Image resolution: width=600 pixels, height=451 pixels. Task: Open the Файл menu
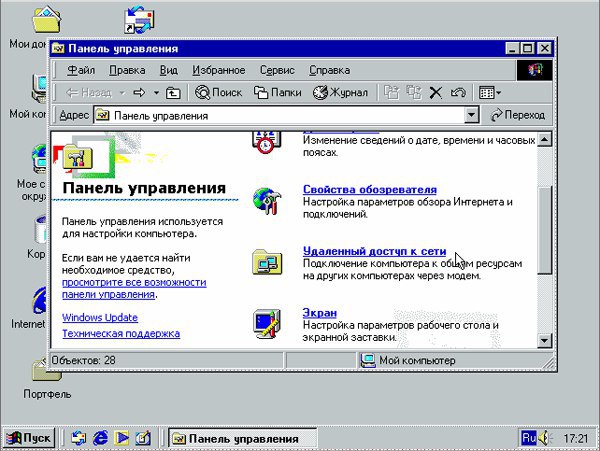(x=81, y=70)
